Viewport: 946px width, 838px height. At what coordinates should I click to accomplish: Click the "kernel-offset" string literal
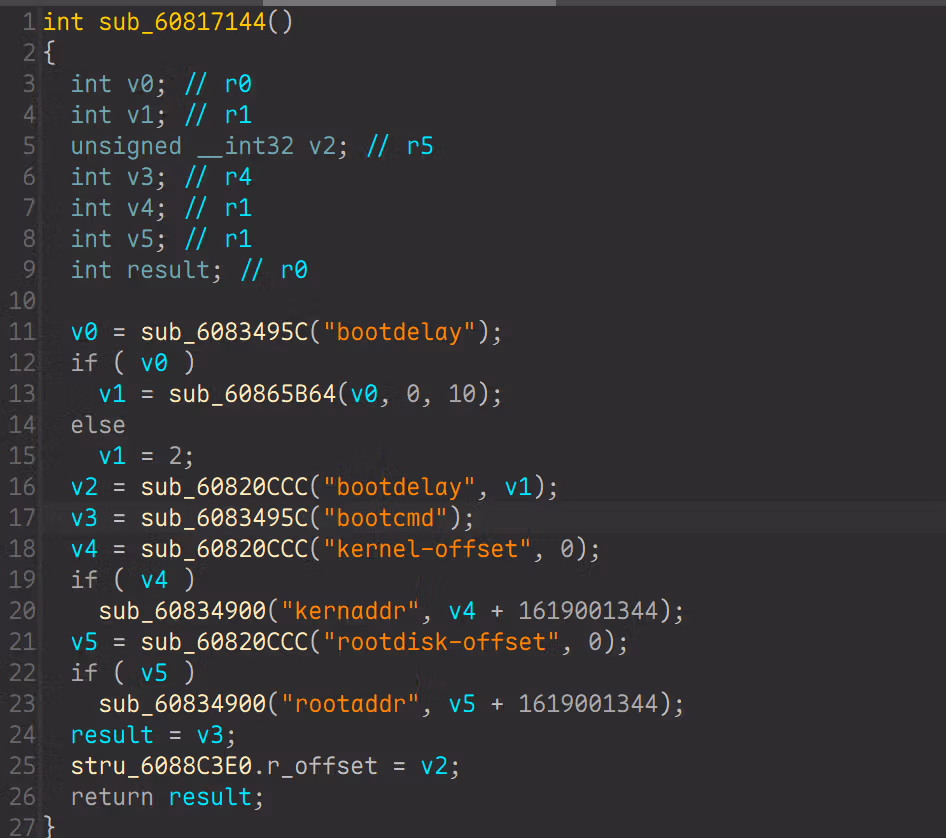pos(427,550)
